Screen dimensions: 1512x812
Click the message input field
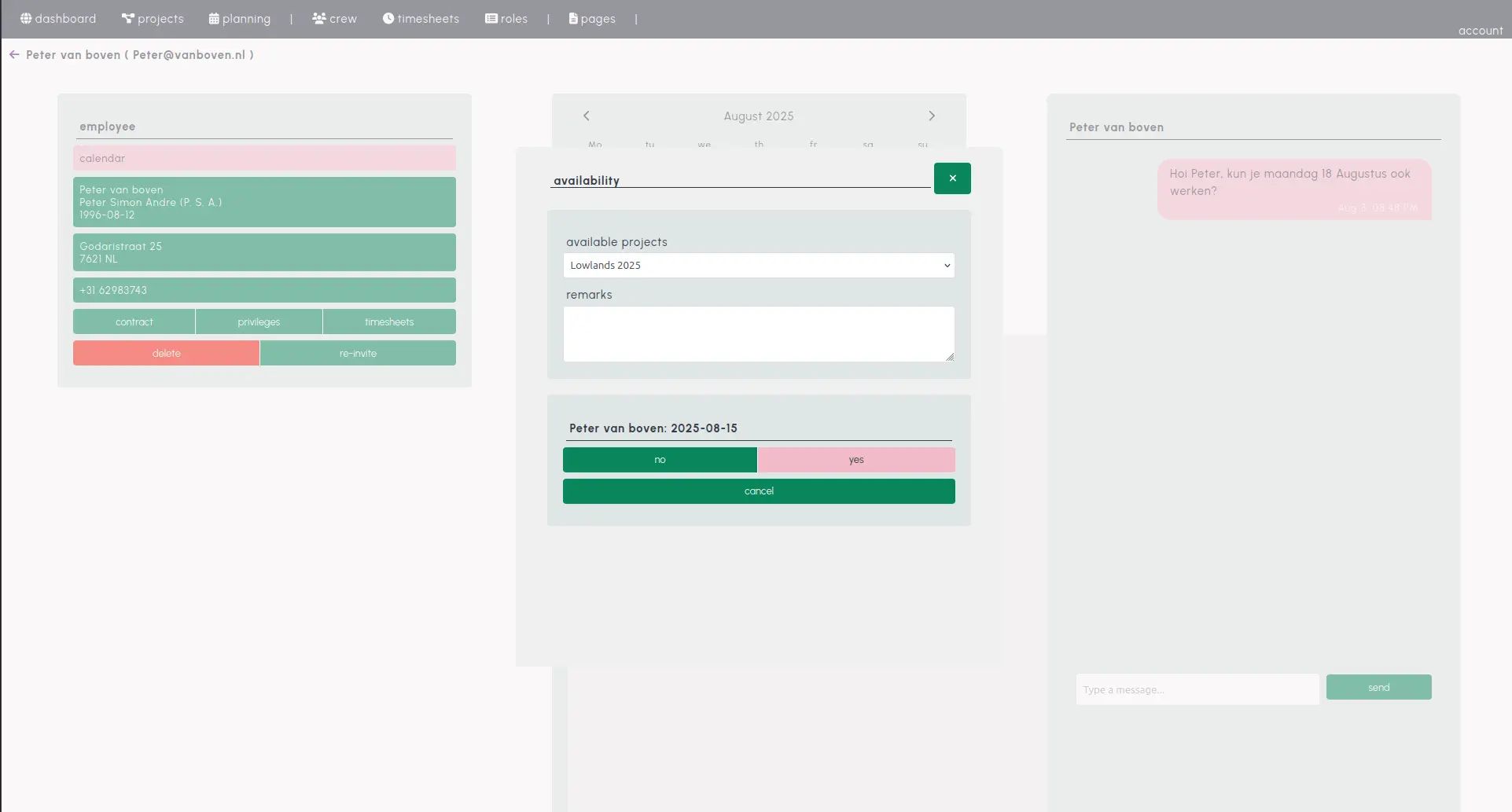point(1196,689)
